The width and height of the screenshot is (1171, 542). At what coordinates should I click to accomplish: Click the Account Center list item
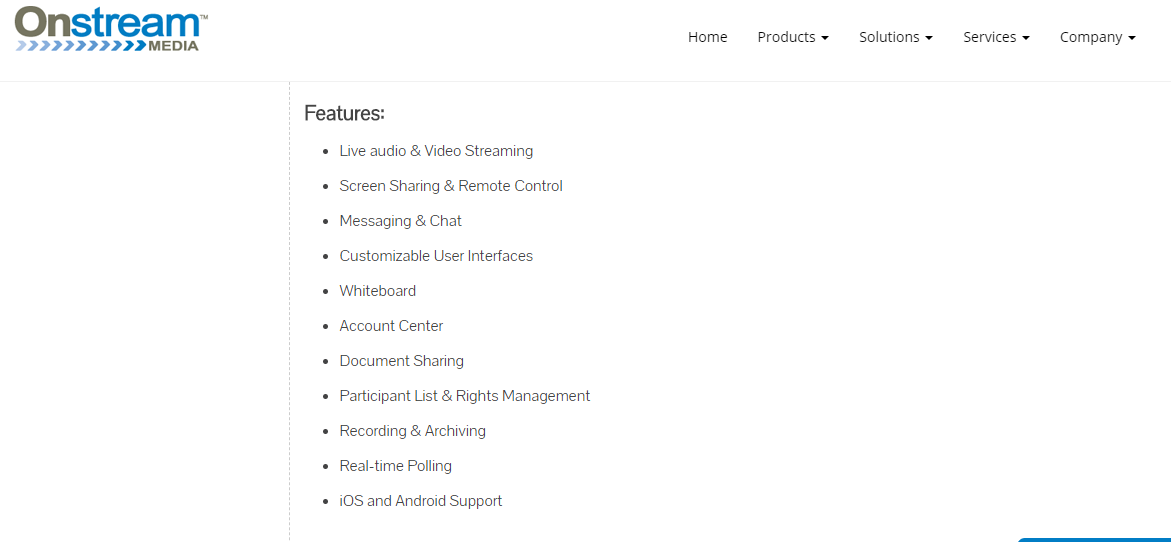[x=391, y=326]
